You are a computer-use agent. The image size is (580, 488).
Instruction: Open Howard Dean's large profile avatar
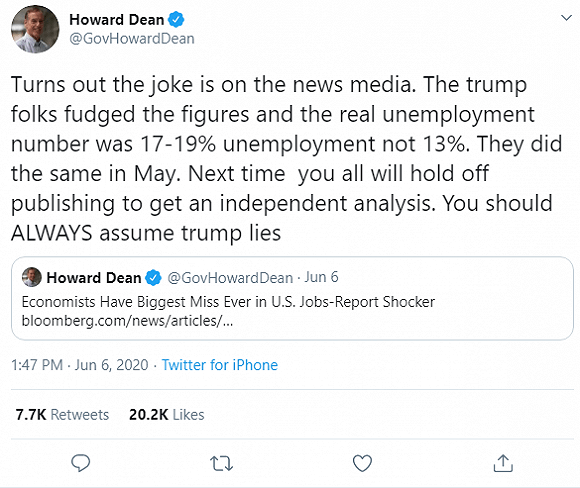coord(35,29)
